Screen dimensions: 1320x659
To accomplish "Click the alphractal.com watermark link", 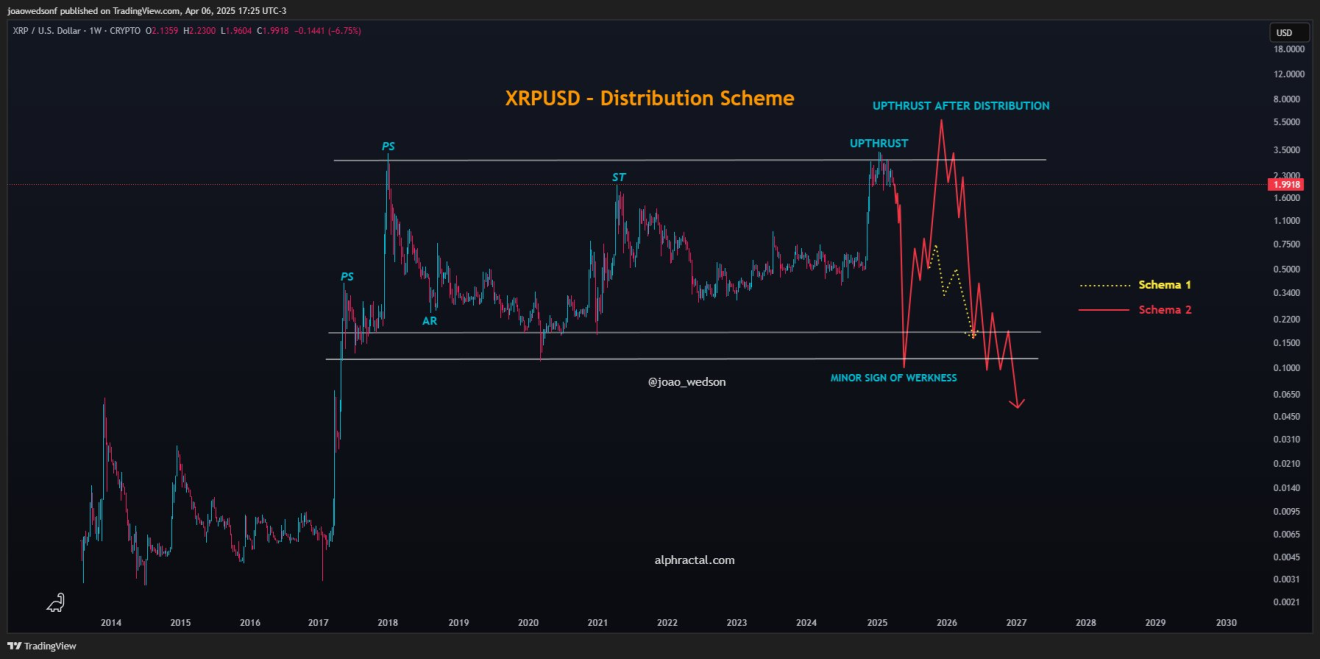I will (x=694, y=560).
